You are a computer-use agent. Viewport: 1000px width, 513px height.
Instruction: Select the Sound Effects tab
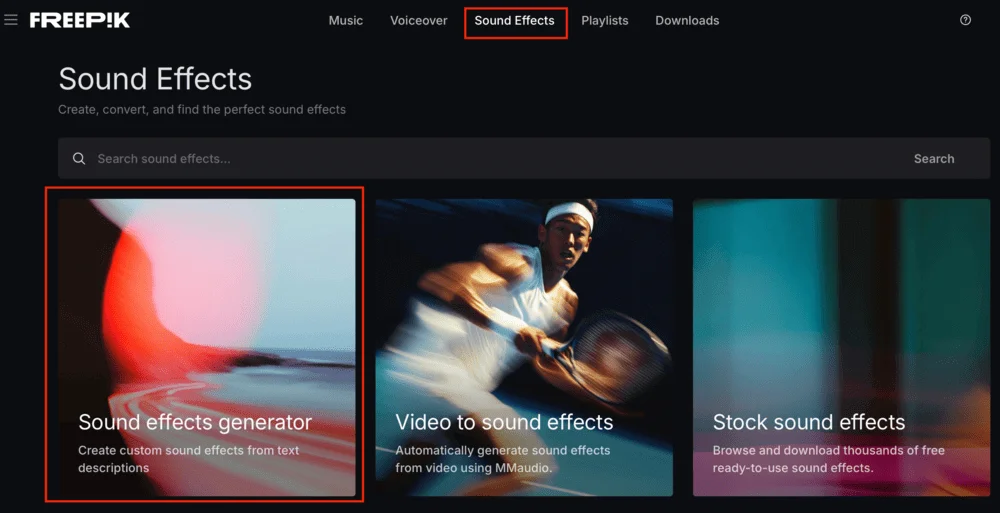coord(514,21)
